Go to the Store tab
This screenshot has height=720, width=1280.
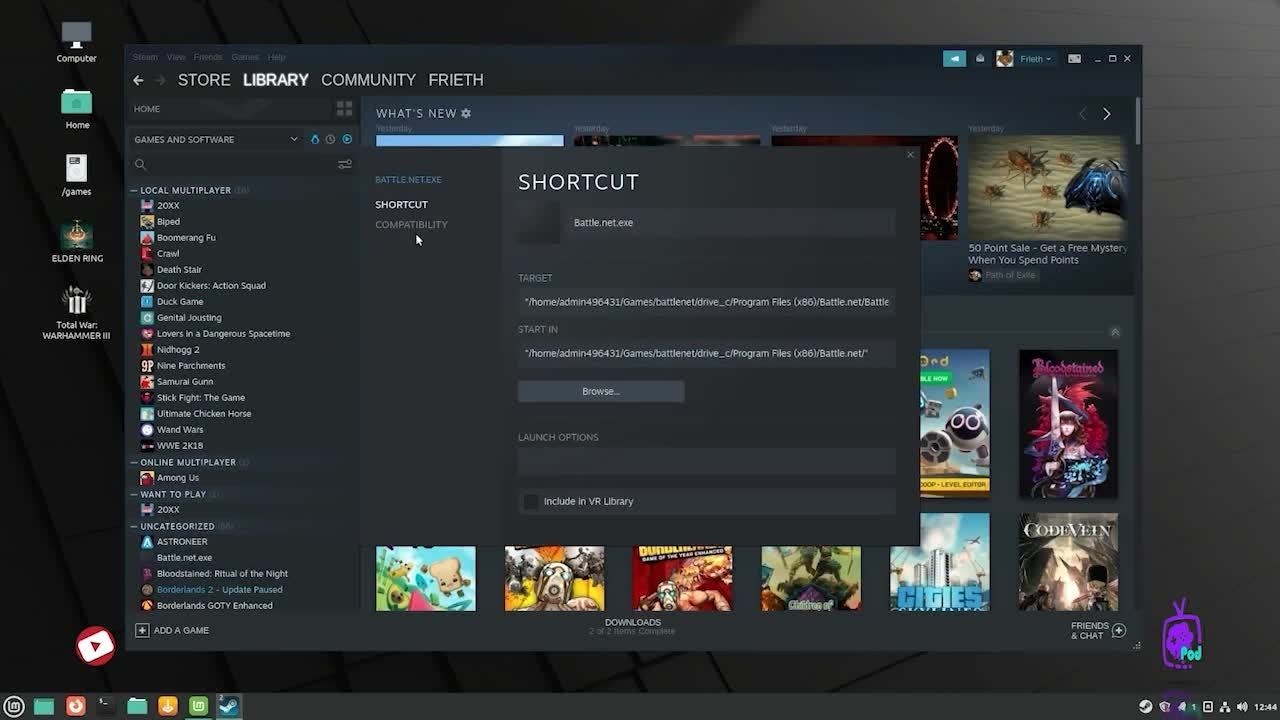click(x=204, y=80)
